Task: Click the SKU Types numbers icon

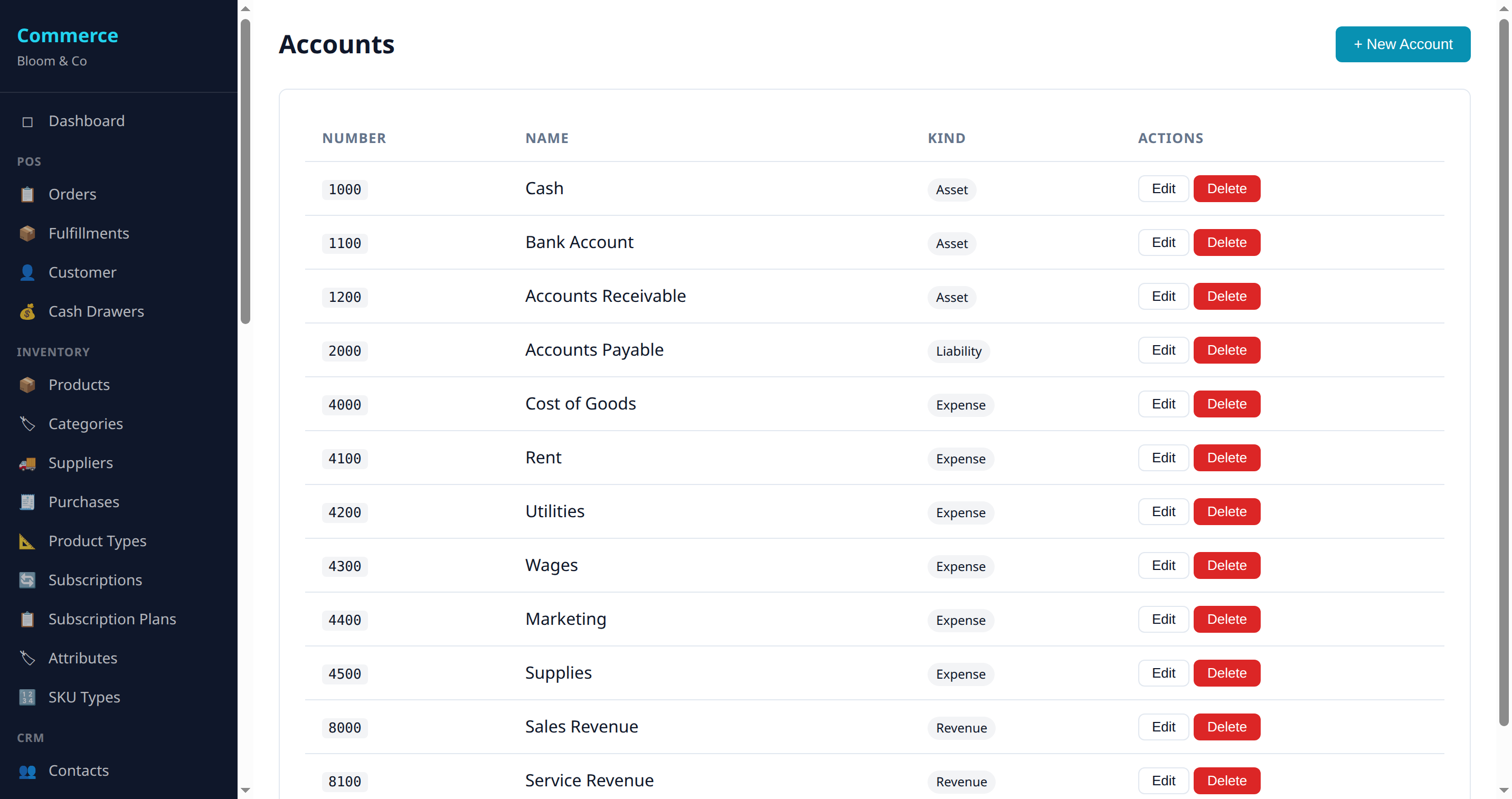Action: click(x=27, y=697)
